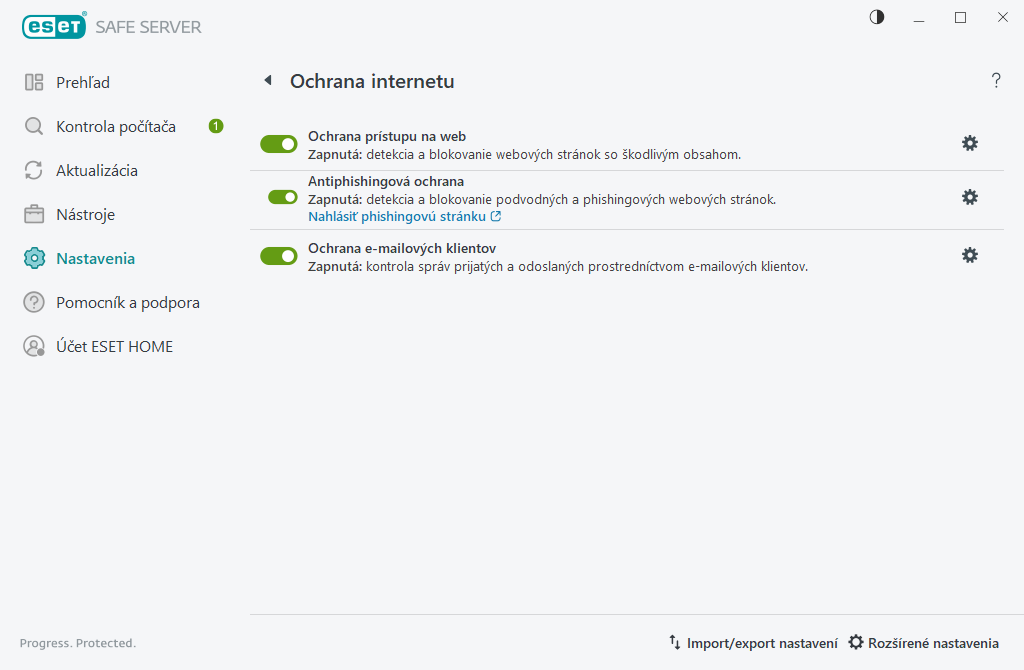
Task: Open Import/export nastavení
Action: point(753,643)
